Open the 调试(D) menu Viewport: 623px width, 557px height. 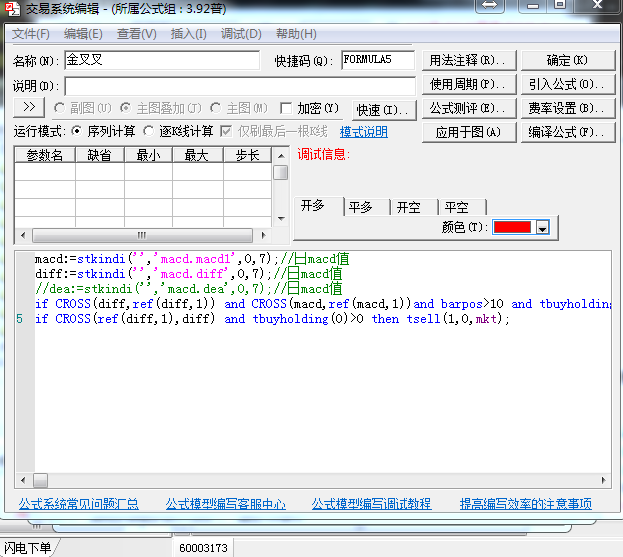241,34
